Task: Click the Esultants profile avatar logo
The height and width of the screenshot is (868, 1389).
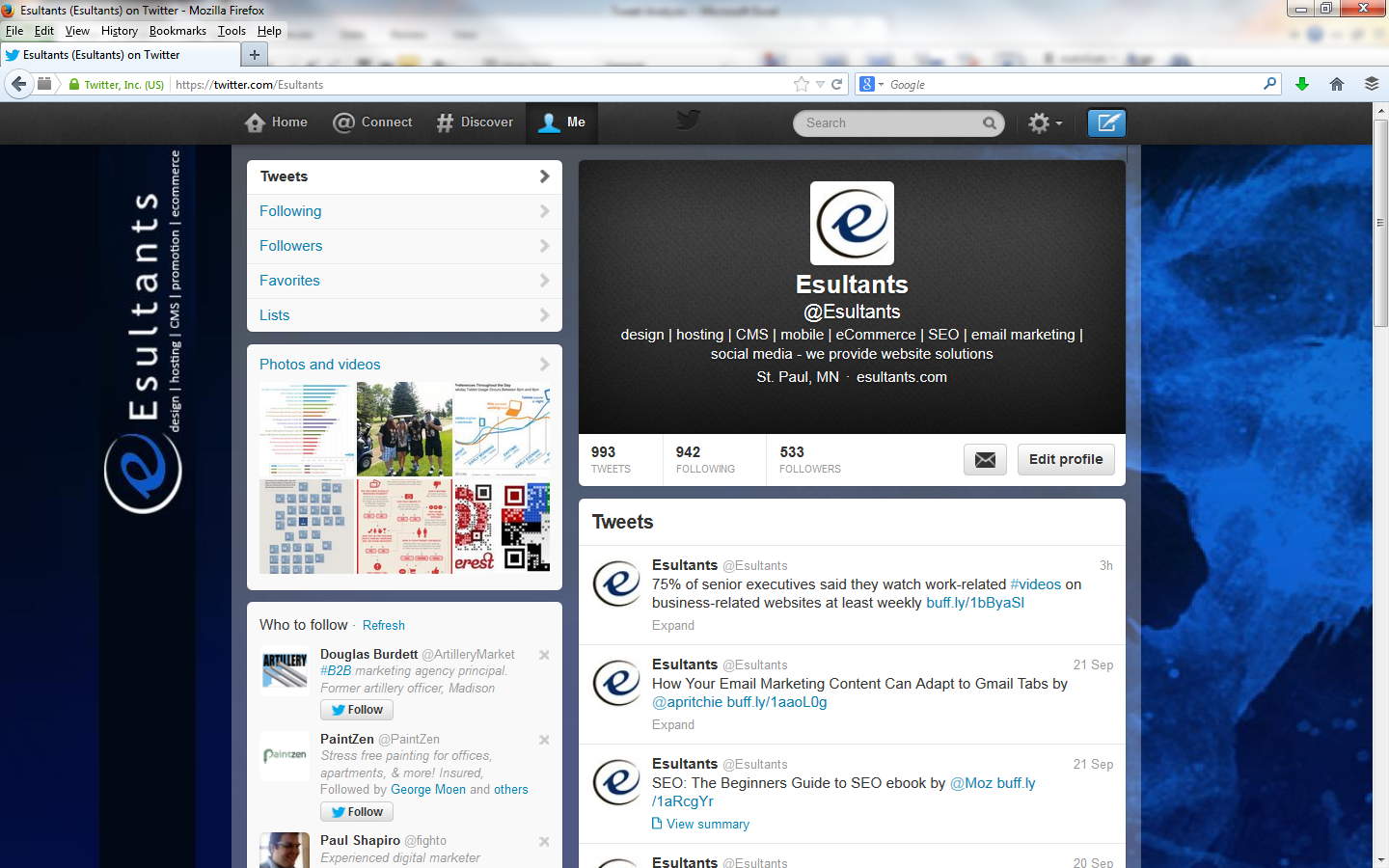Action: coord(852,223)
